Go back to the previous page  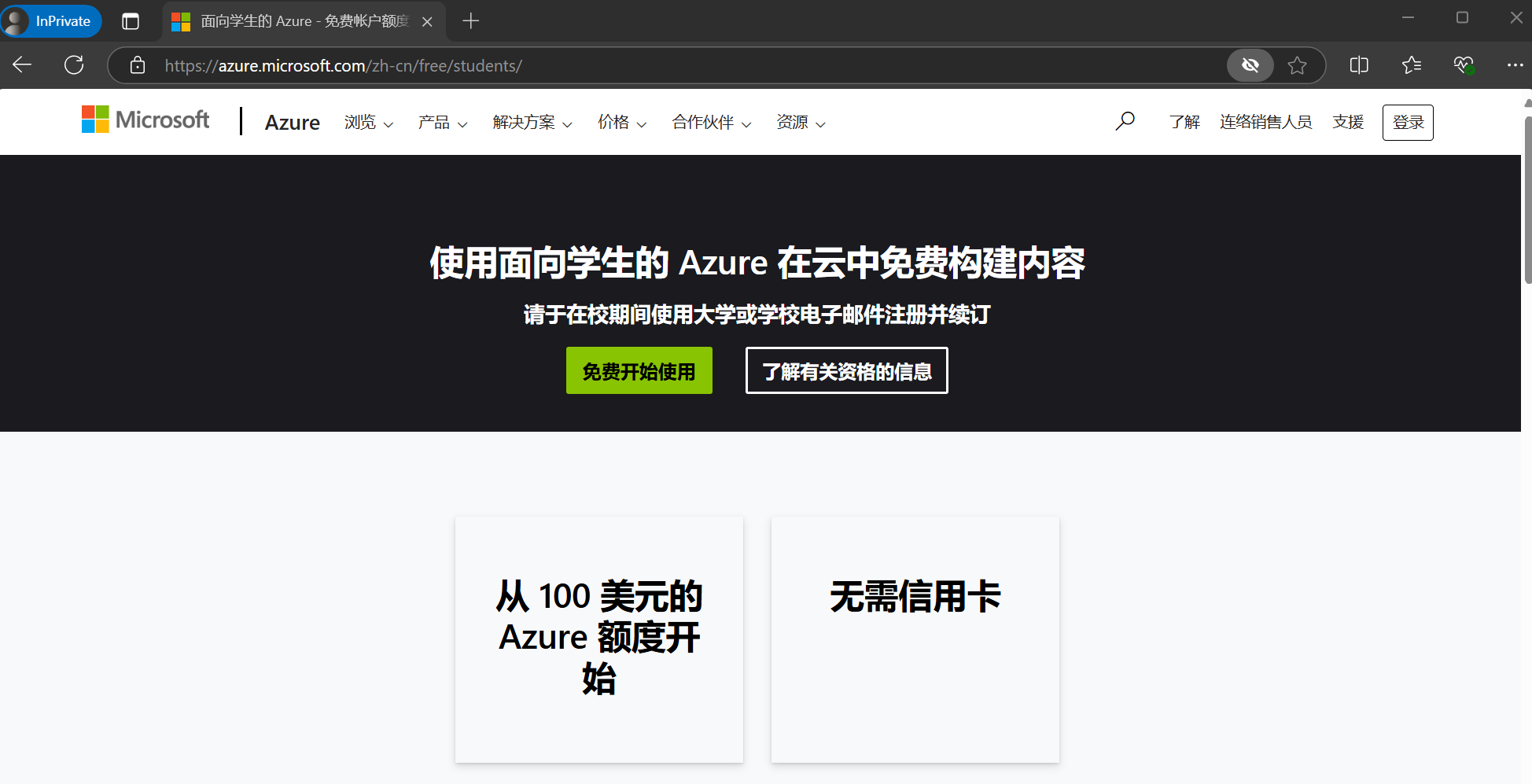[22, 65]
